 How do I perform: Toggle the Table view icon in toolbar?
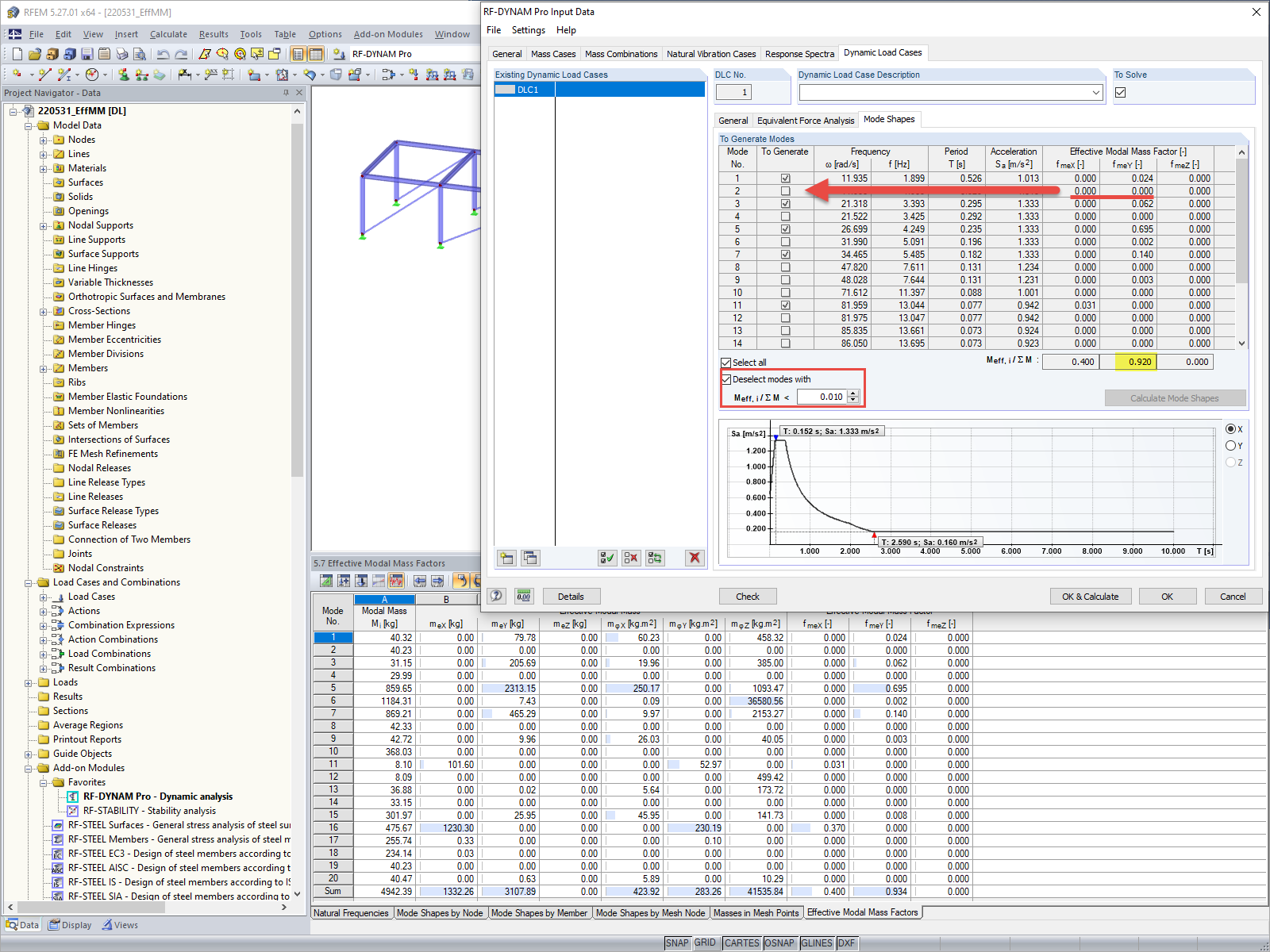pyautogui.click(x=316, y=54)
